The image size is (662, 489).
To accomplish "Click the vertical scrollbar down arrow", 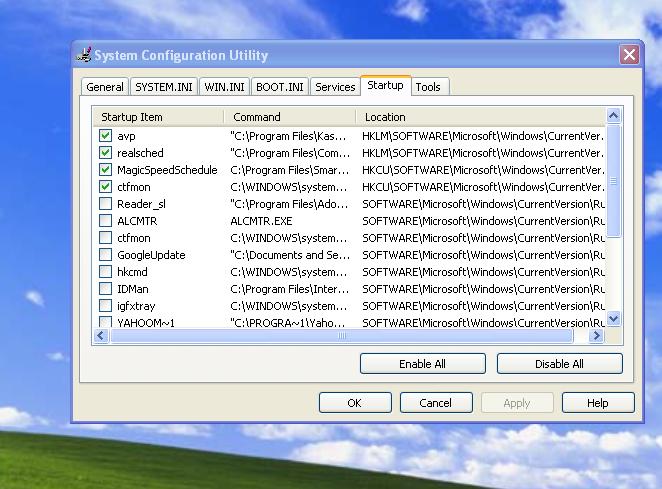I will [x=613, y=318].
